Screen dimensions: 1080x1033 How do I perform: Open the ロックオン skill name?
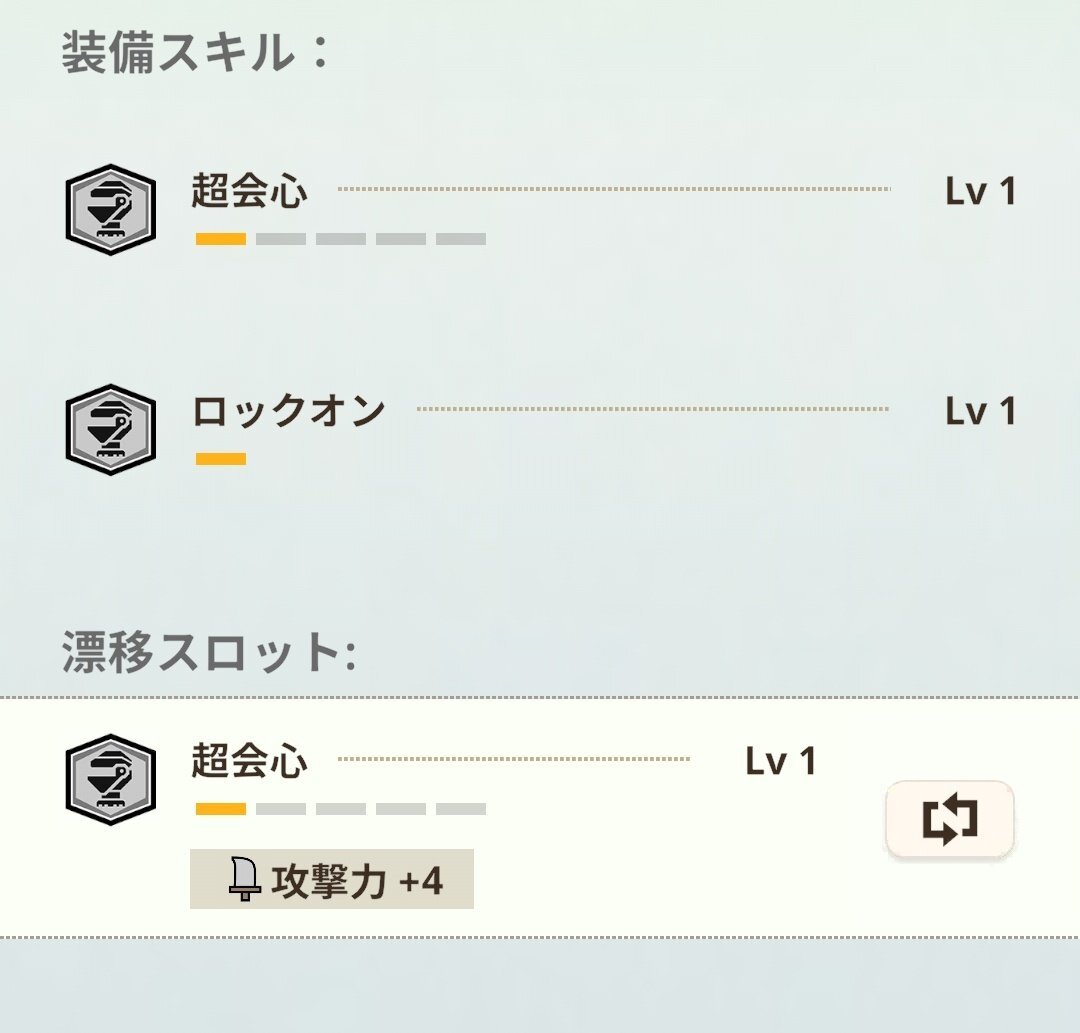(x=289, y=410)
